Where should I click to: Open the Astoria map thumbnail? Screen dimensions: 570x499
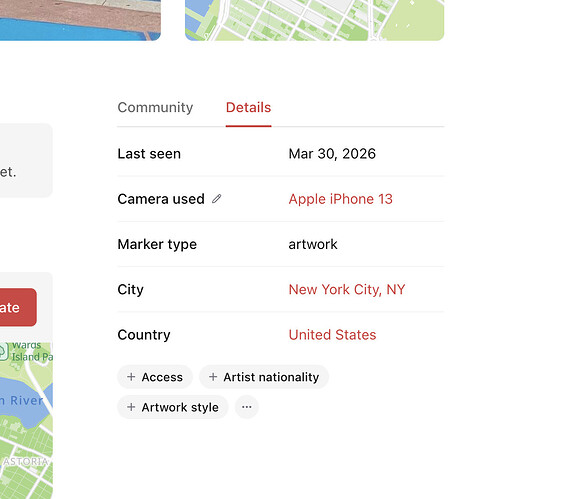(26, 420)
